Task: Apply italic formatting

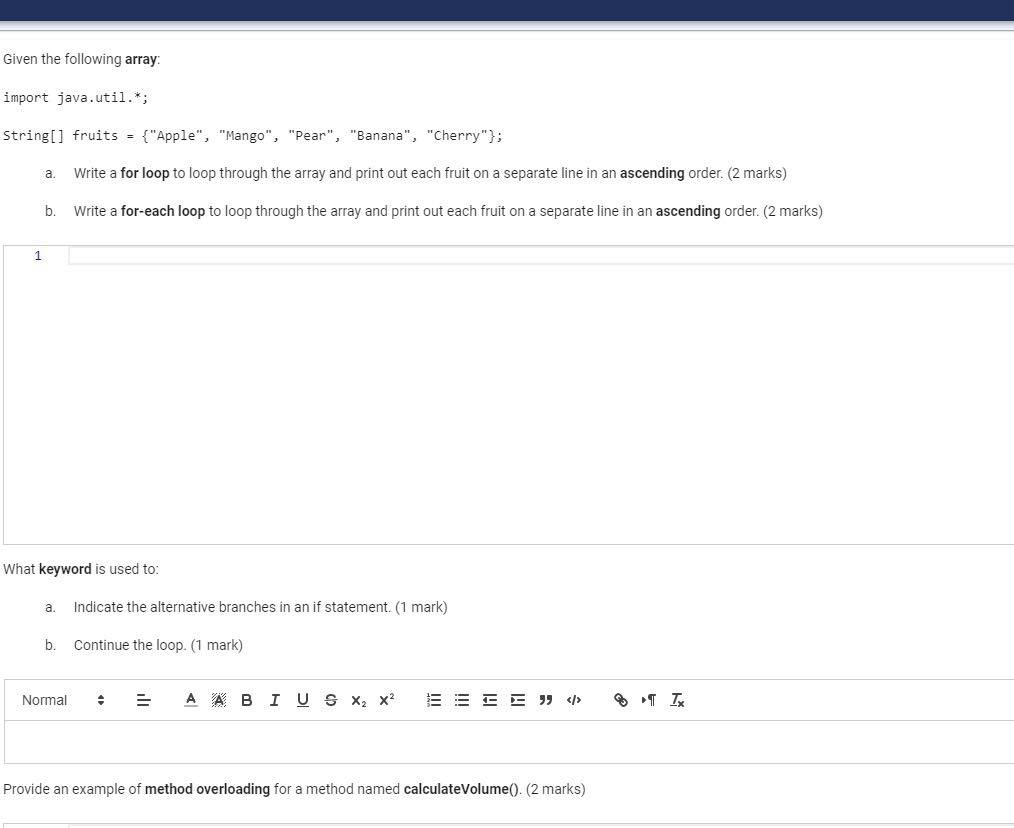Action: (274, 700)
